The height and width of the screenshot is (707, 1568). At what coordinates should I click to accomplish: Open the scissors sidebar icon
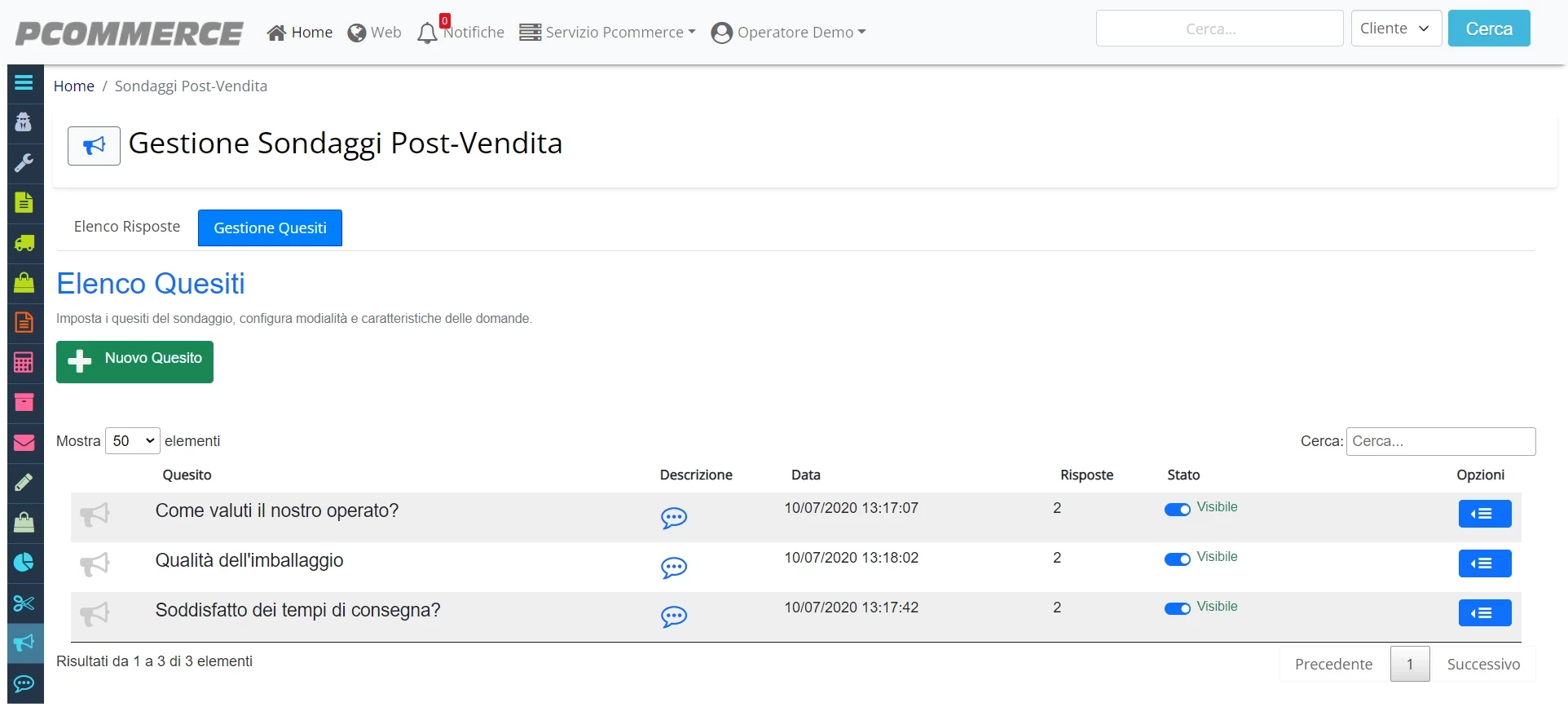[x=24, y=603]
